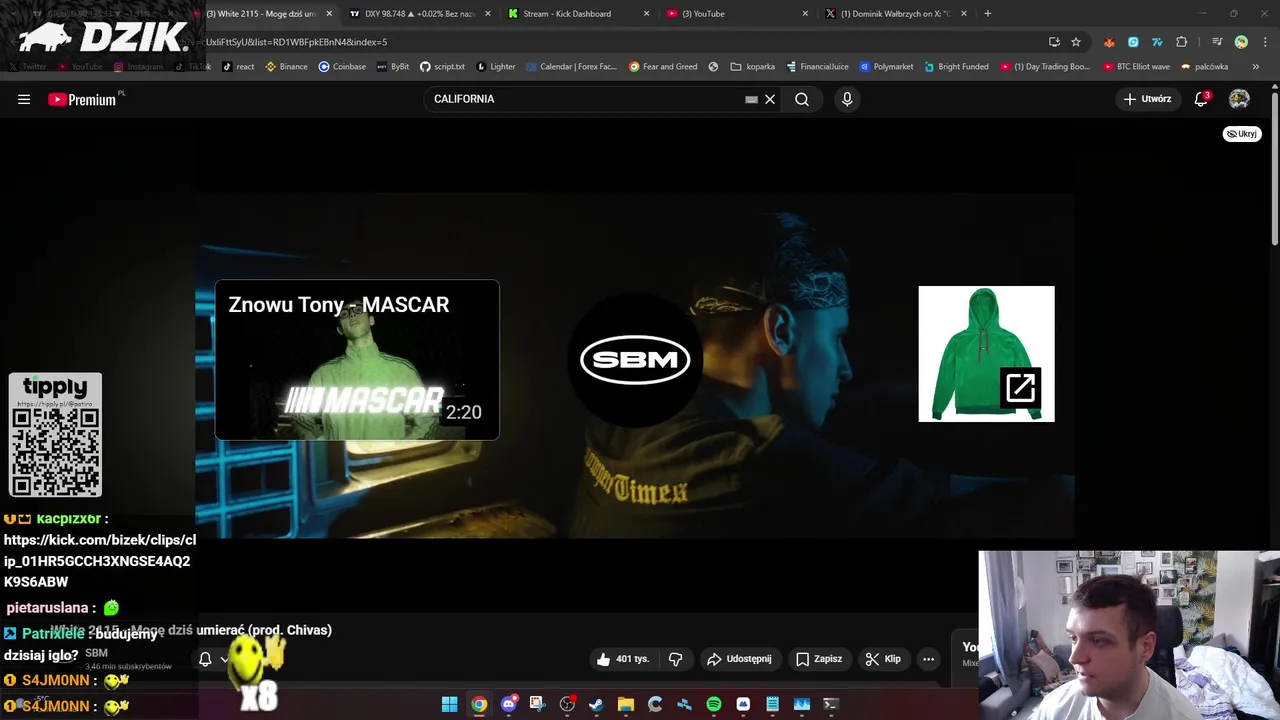Open the on-screen keyboard in search box

(x=751, y=99)
